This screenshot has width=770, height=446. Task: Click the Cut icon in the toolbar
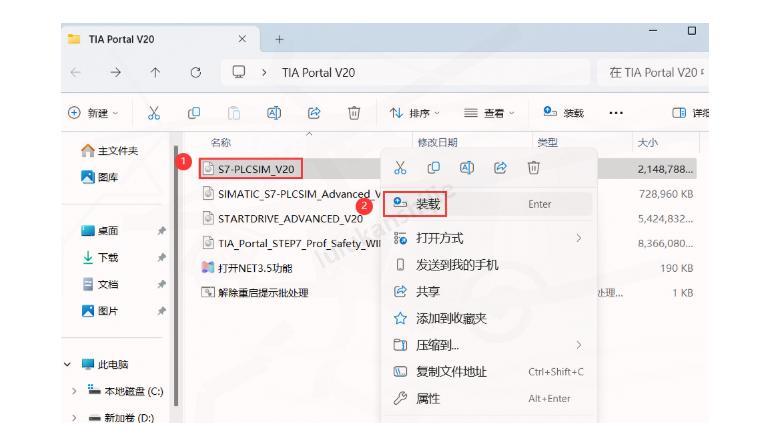pyautogui.click(x=154, y=113)
